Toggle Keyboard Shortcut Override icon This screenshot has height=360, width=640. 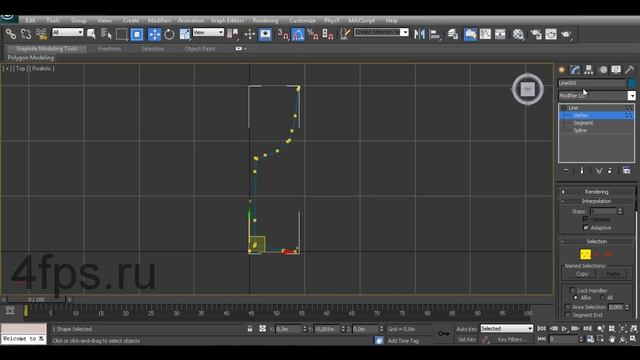(265, 34)
